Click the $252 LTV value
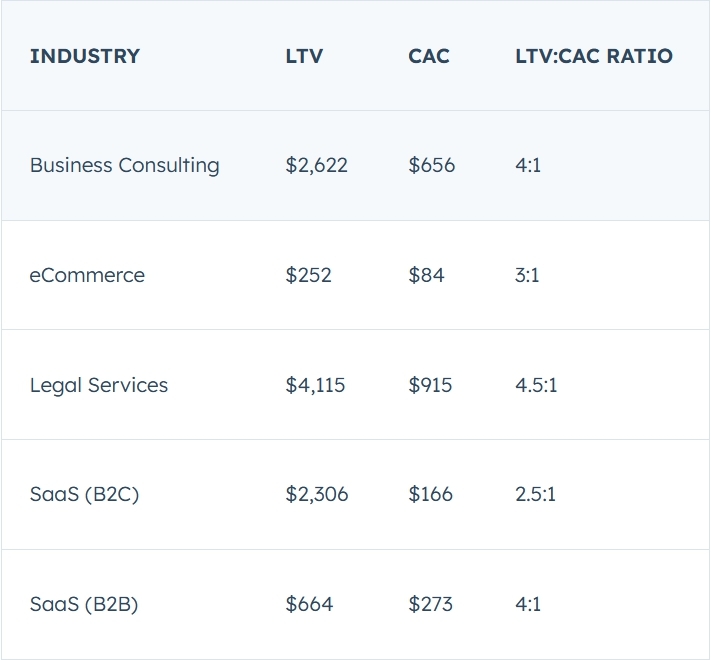 pos(308,275)
